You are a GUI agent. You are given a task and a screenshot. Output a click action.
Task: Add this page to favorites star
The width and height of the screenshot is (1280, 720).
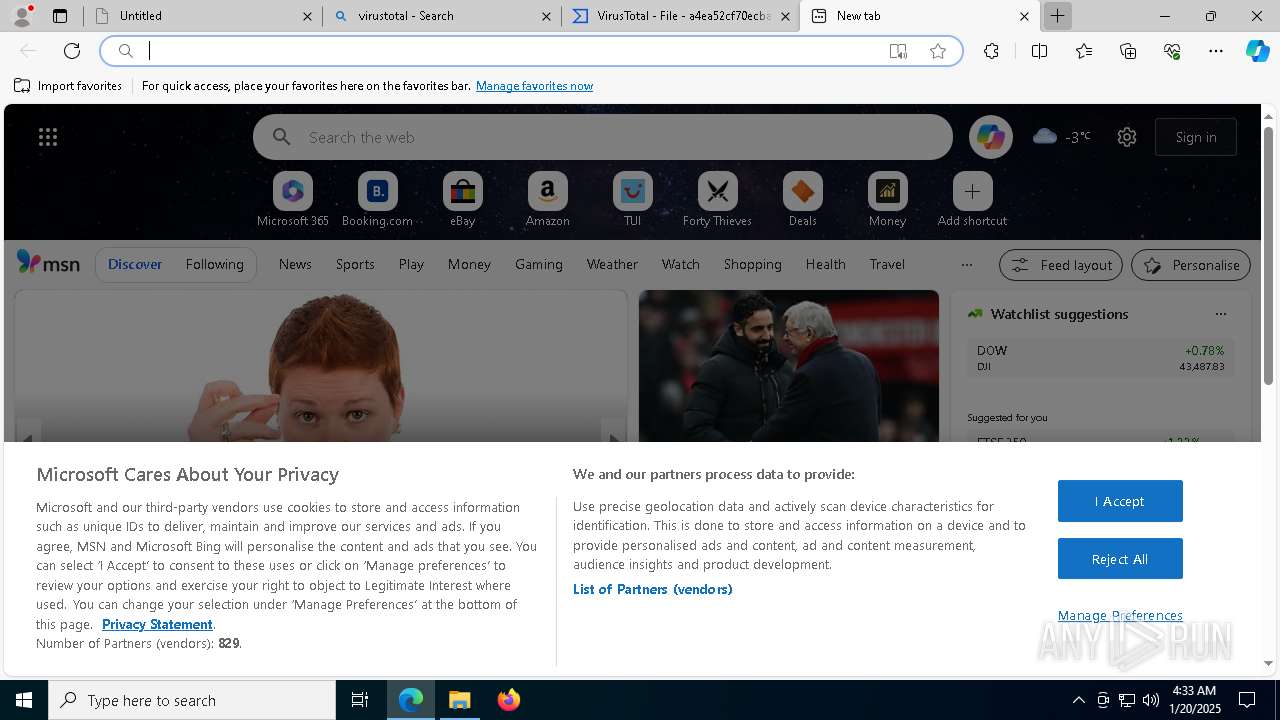(938, 51)
